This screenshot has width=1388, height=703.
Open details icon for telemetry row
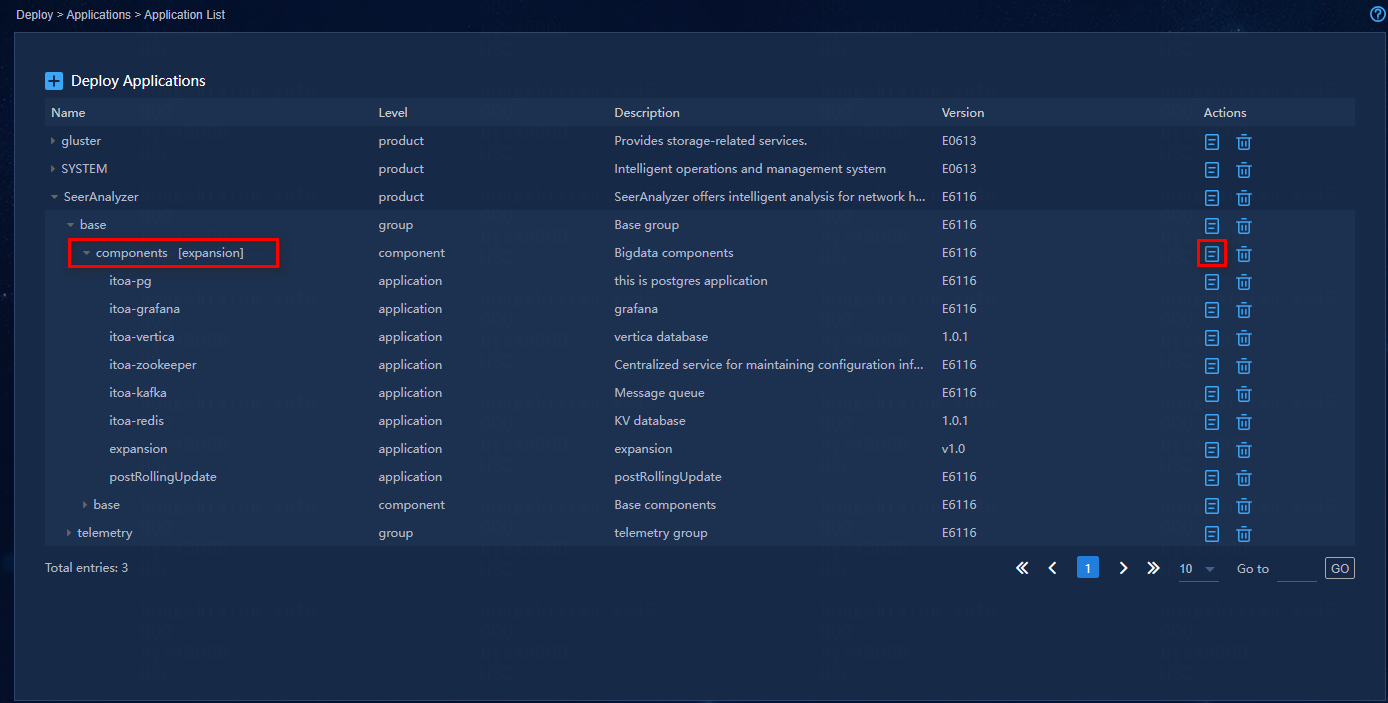click(1212, 534)
